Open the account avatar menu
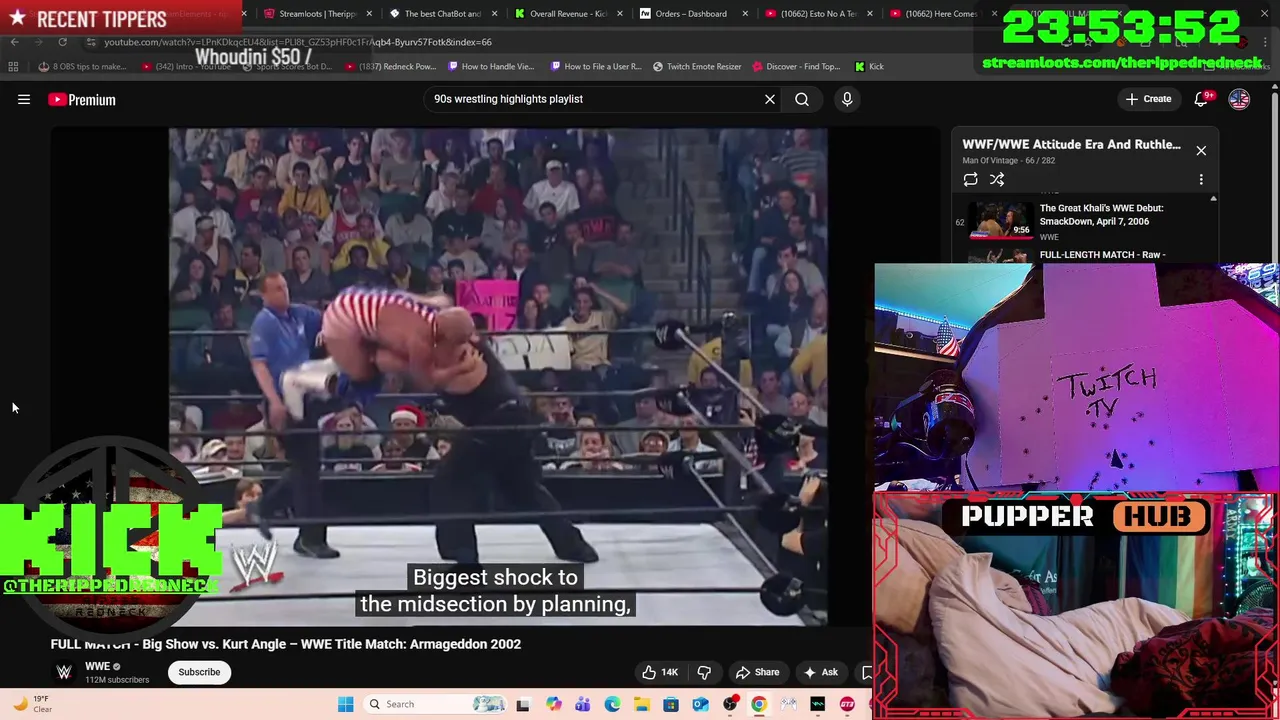Viewport: 1280px width, 720px height. coord(1239,99)
